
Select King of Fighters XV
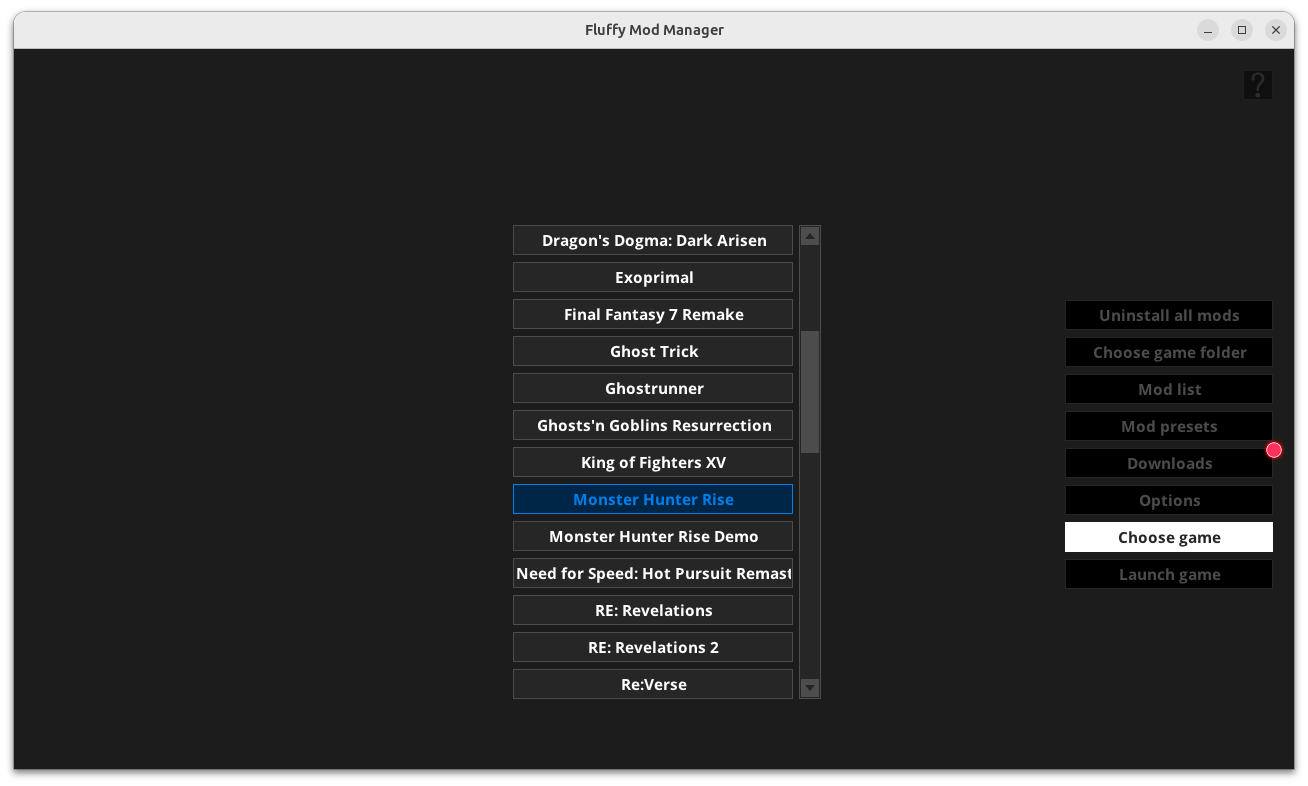653,462
